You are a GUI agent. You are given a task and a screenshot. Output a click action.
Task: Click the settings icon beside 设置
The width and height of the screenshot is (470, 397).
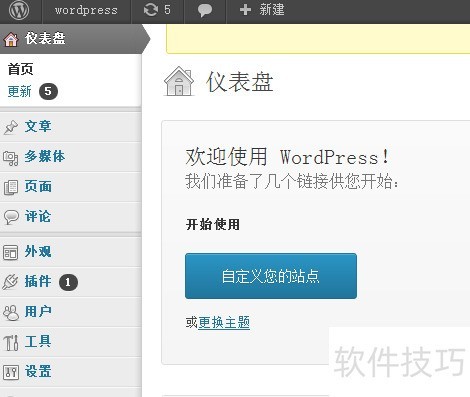coord(11,372)
